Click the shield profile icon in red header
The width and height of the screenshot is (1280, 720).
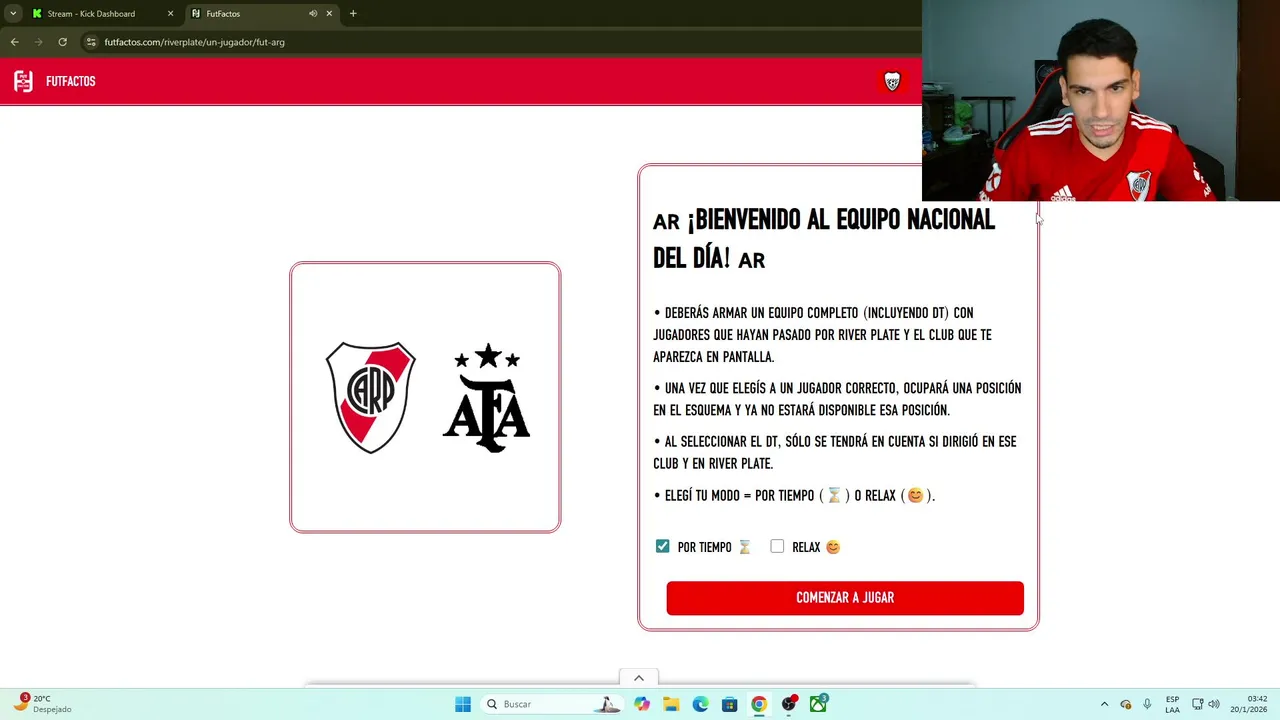pos(892,81)
